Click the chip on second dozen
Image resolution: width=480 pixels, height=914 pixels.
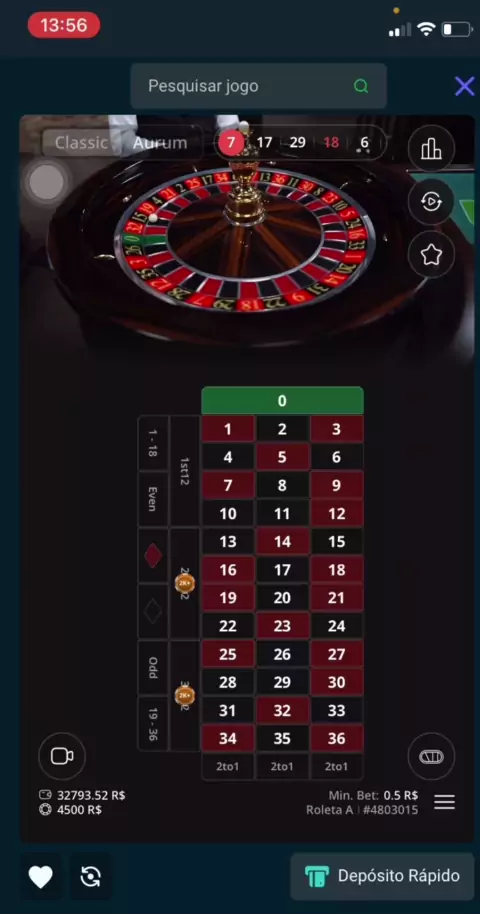tap(184, 582)
